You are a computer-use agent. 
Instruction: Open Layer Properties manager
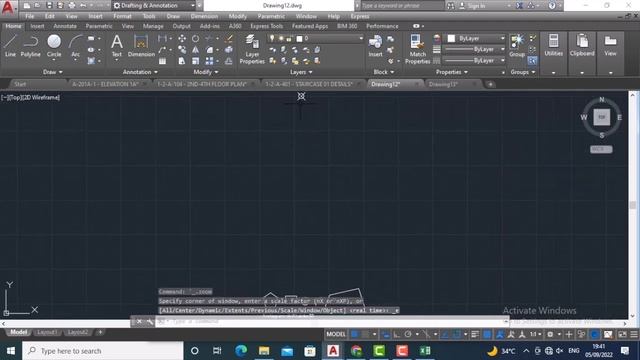(x=252, y=49)
